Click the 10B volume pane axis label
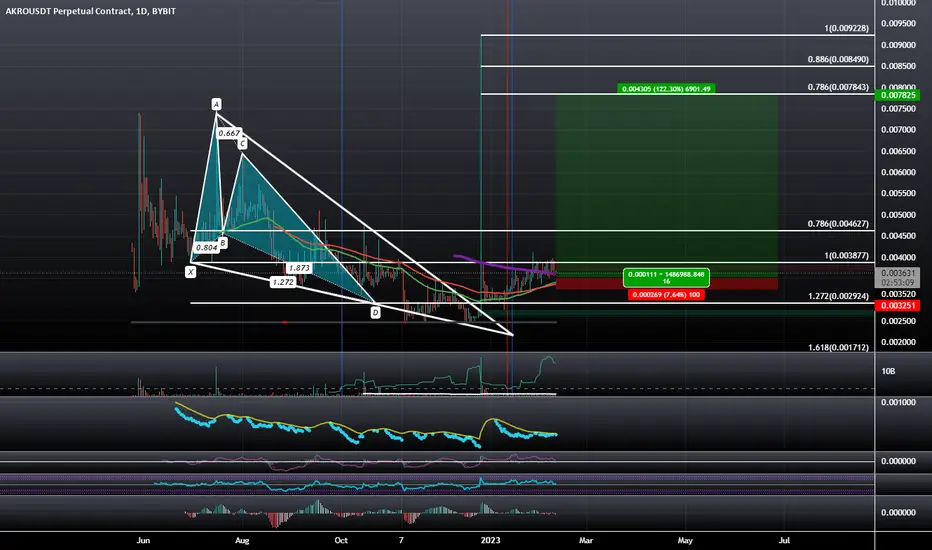Screen dimensions: 932x550 click(x=888, y=371)
